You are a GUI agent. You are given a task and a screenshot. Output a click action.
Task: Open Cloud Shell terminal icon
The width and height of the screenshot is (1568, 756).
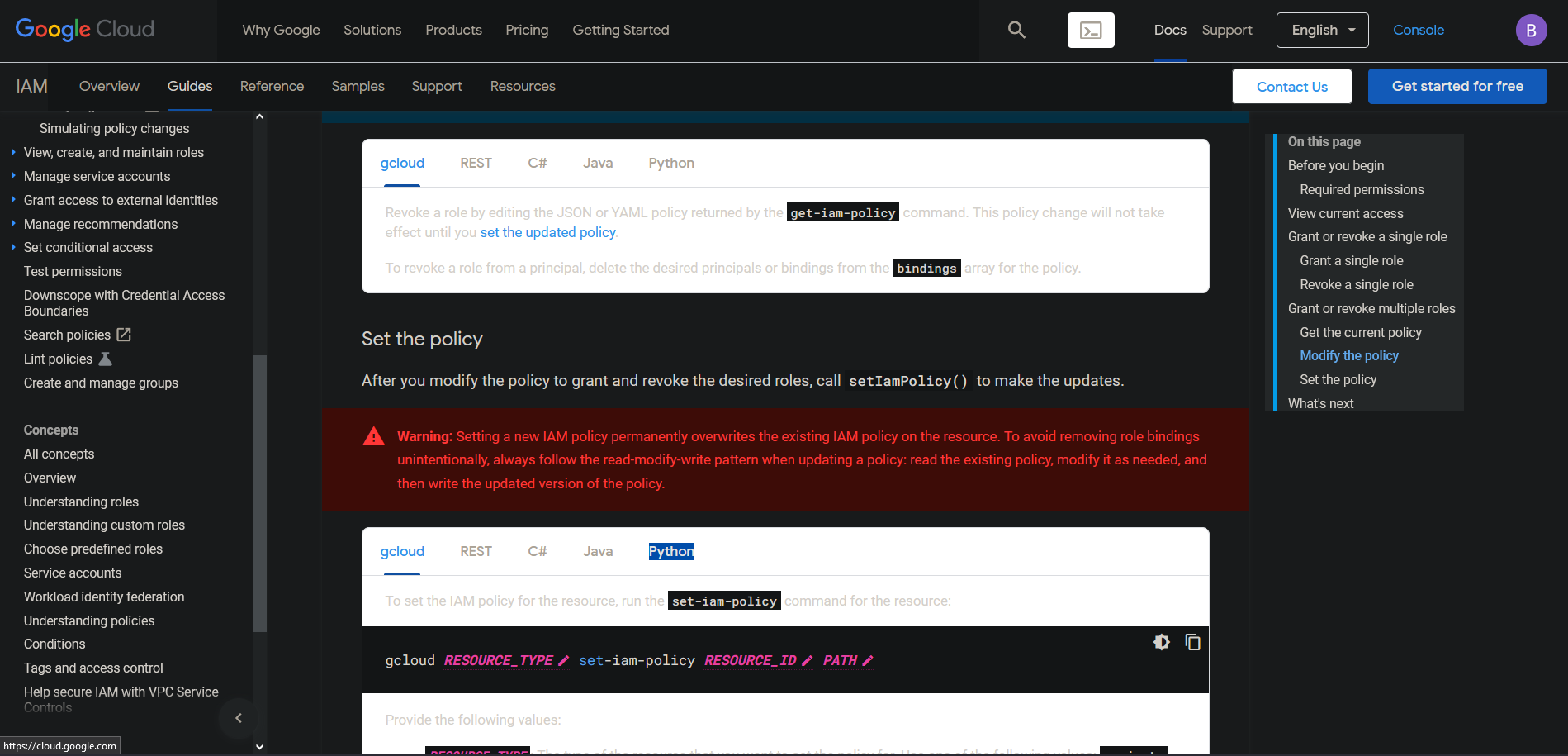point(1091,31)
